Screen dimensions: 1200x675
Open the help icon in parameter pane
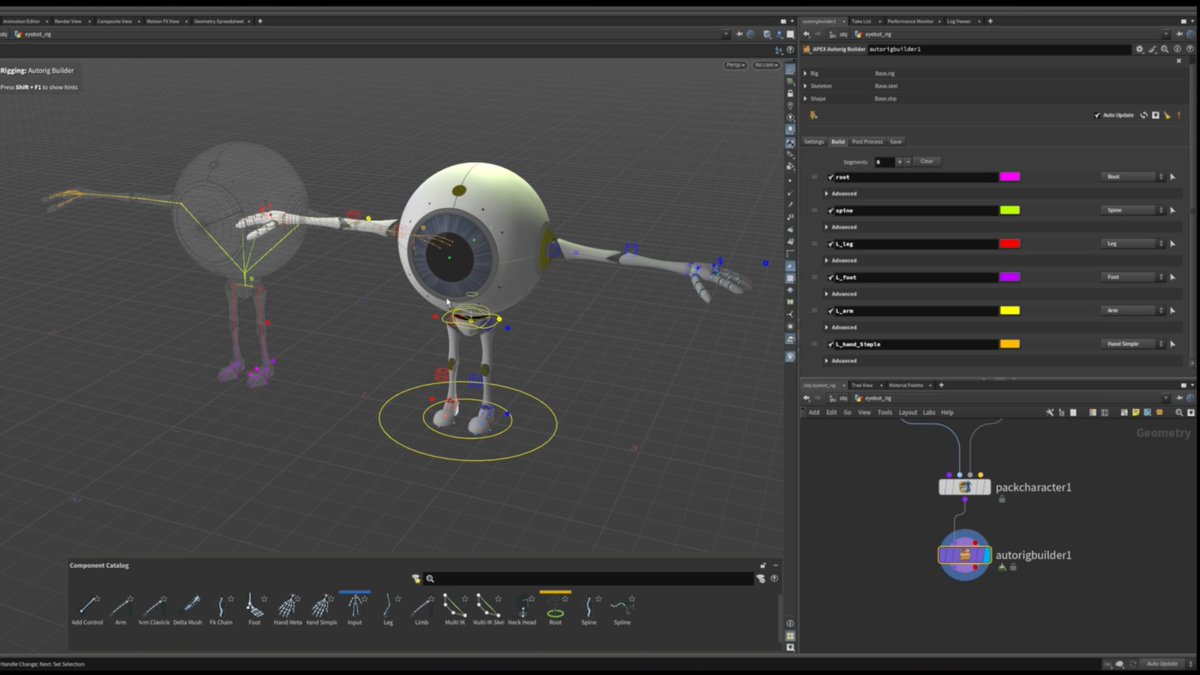pos(1189,49)
